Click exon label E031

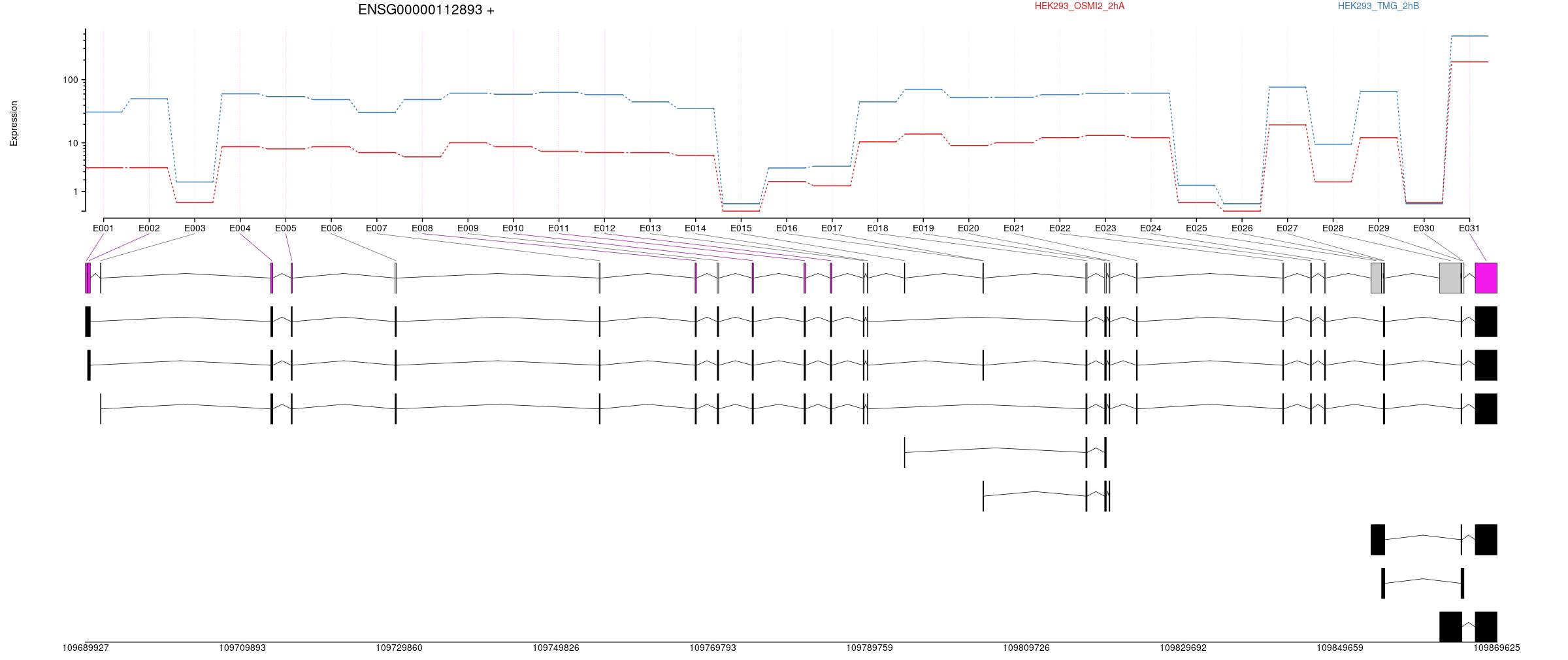1469,228
